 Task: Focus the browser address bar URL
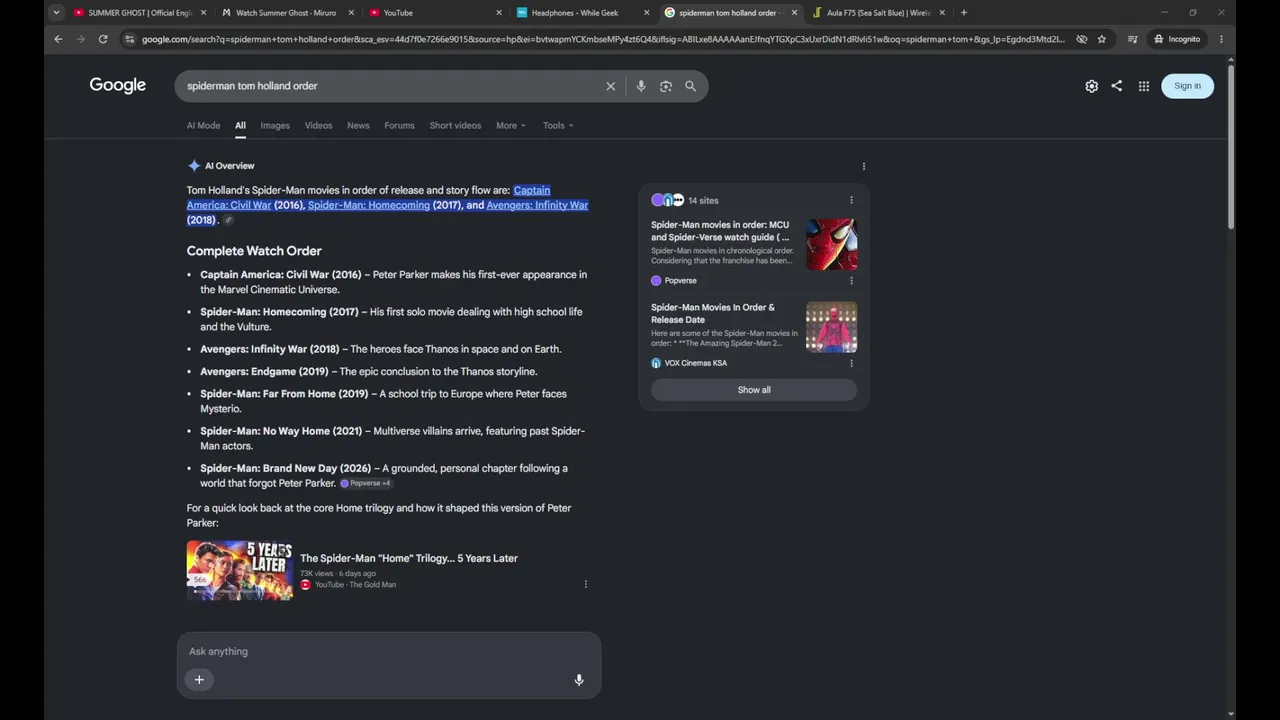[603, 39]
